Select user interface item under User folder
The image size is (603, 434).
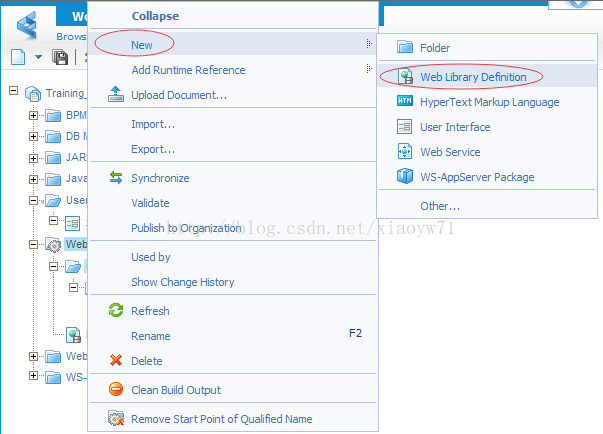click(x=72, y=223)
